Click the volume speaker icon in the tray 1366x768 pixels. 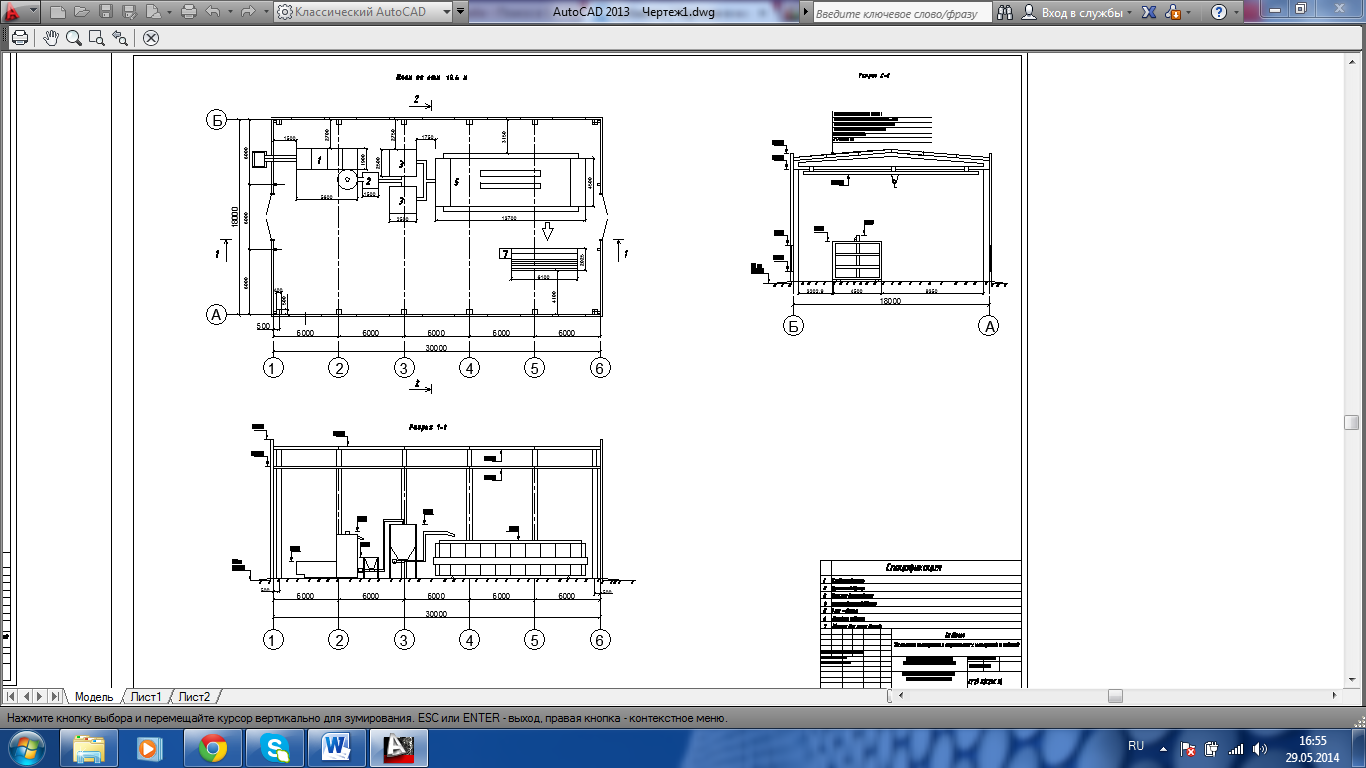(1259, 748)
